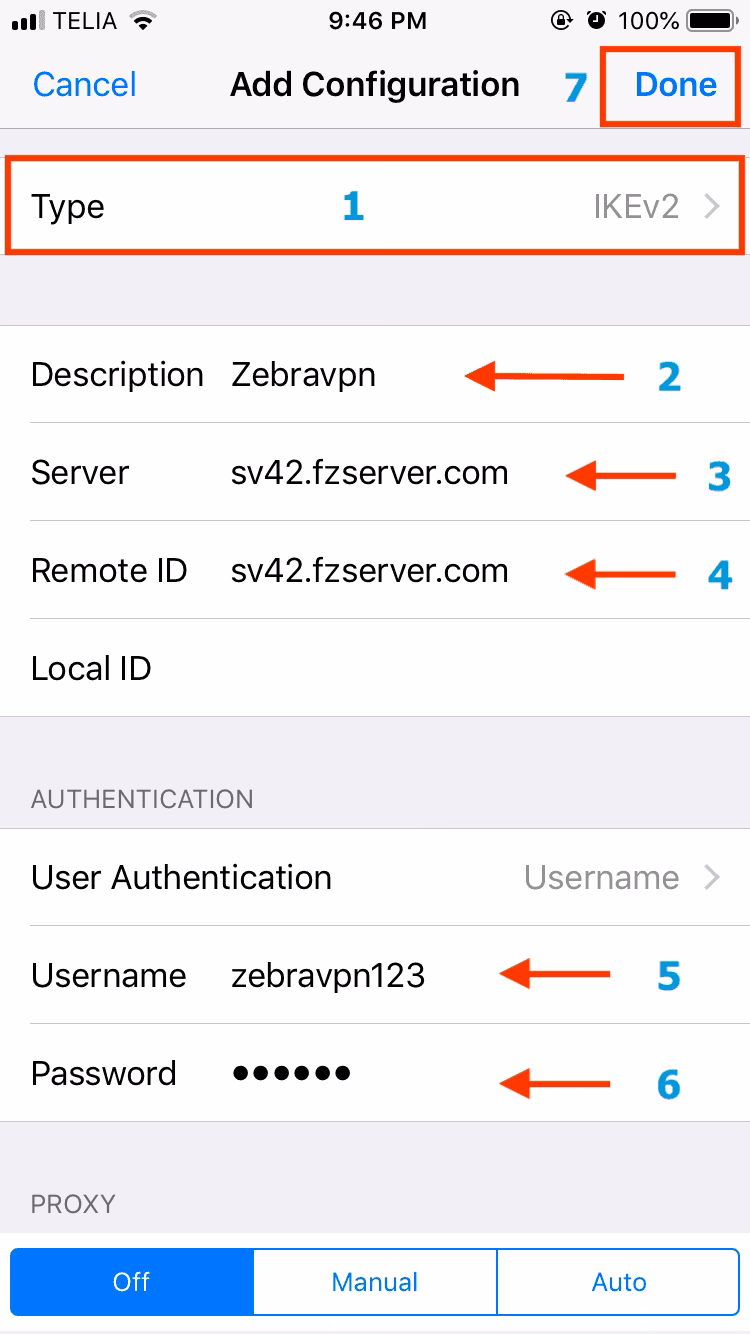Open the Type selection showing IKEv2
The image size is (750, 1334).
click(x=375, y=206)
